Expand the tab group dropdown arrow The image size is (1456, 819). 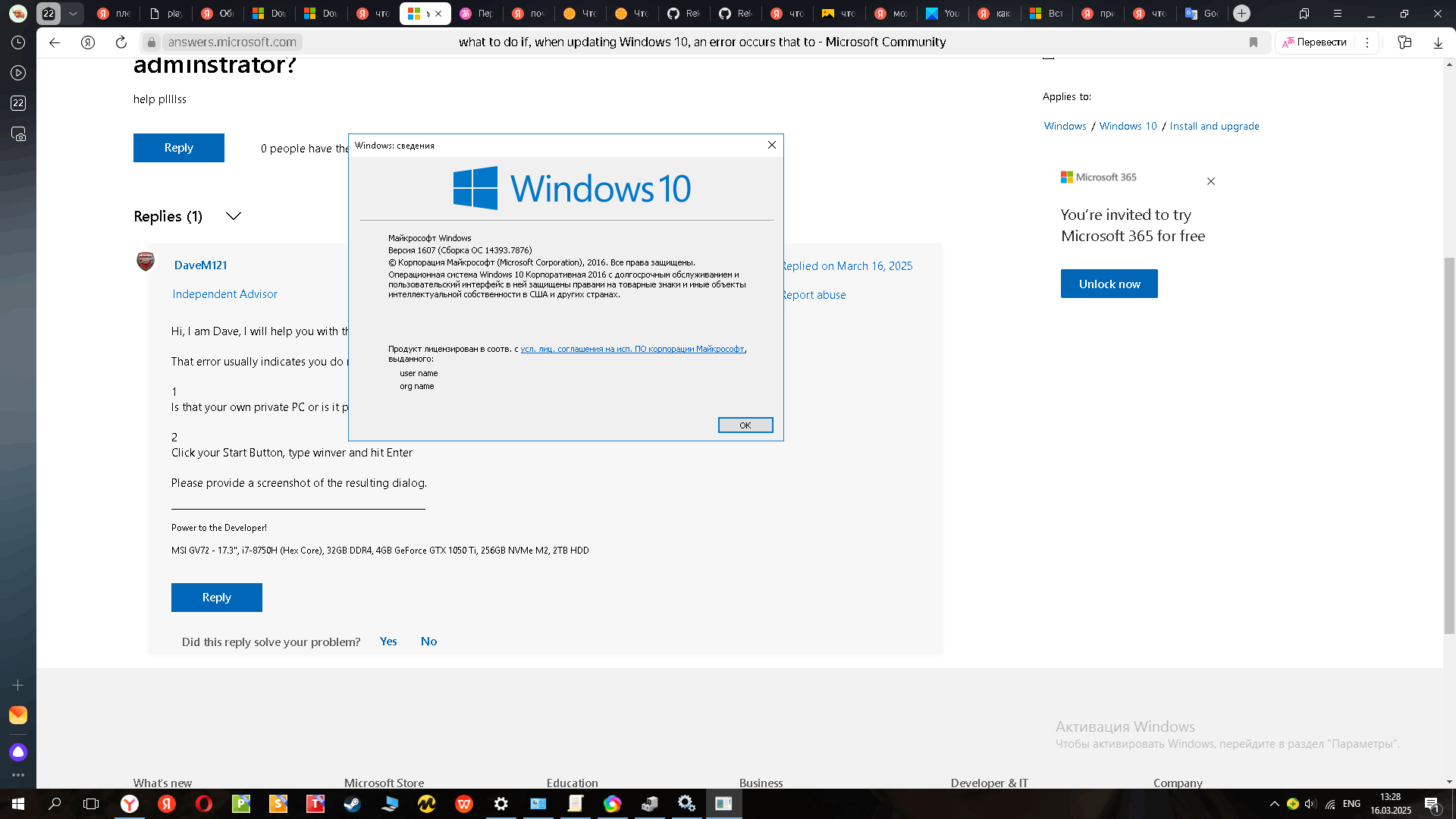(73, 13)
